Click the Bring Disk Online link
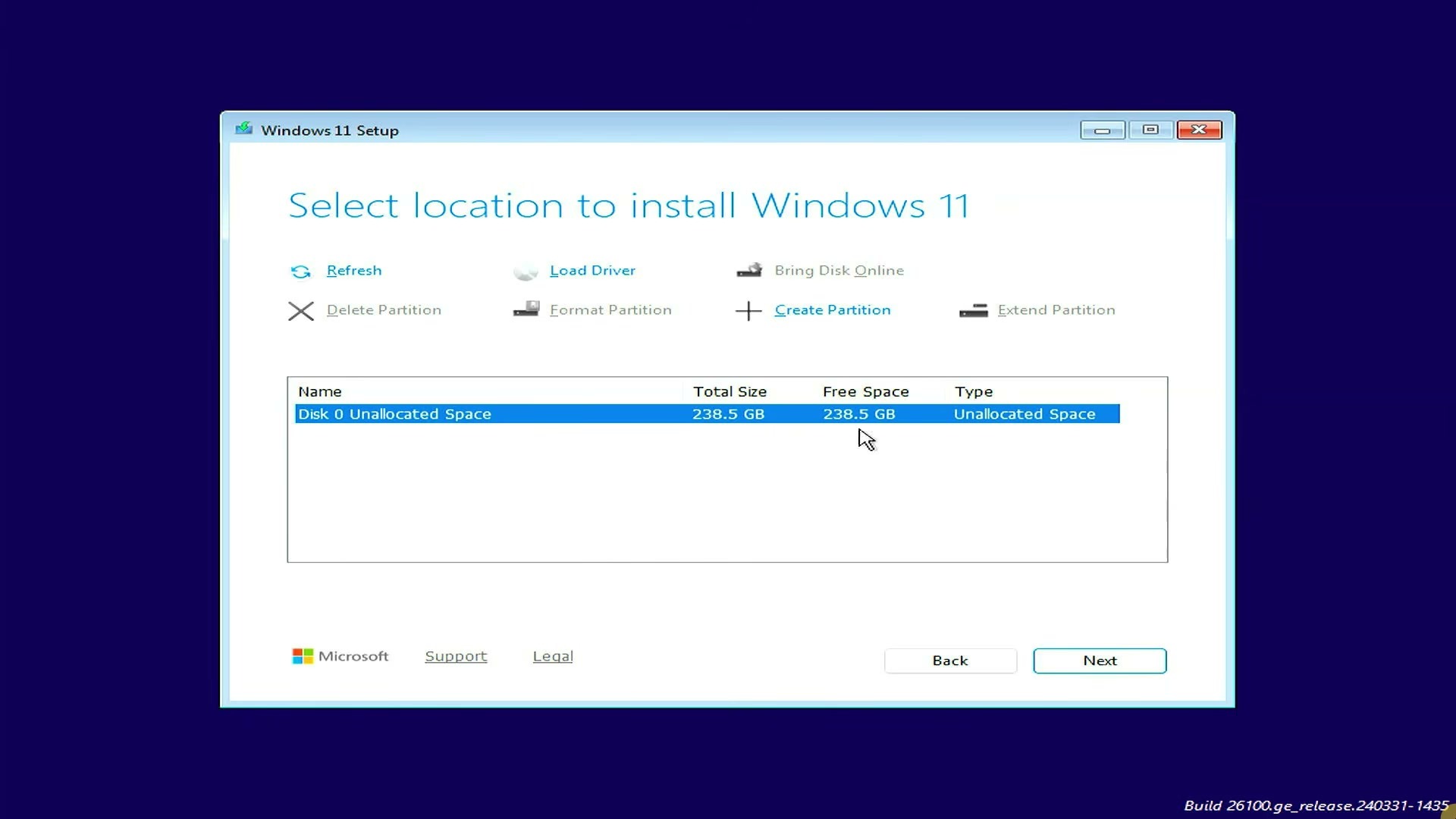1456x819 pixels. [839, 271]
